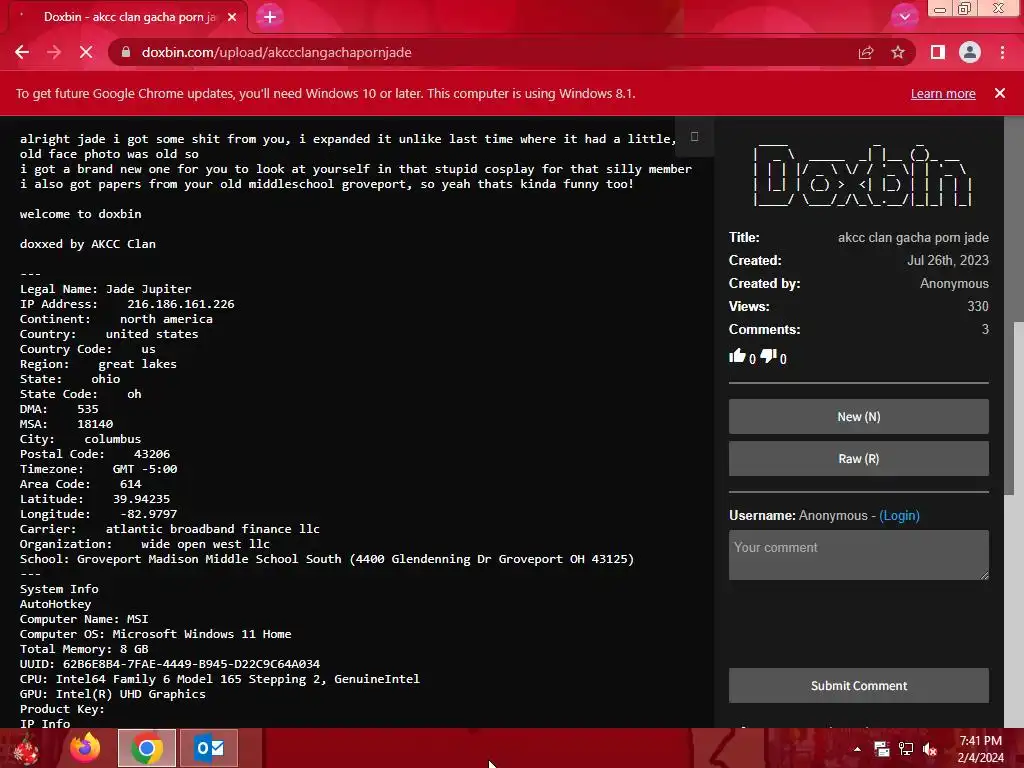1024x768 pixels.
Task: Share this page using the share icon
Action: coord(866,52)
